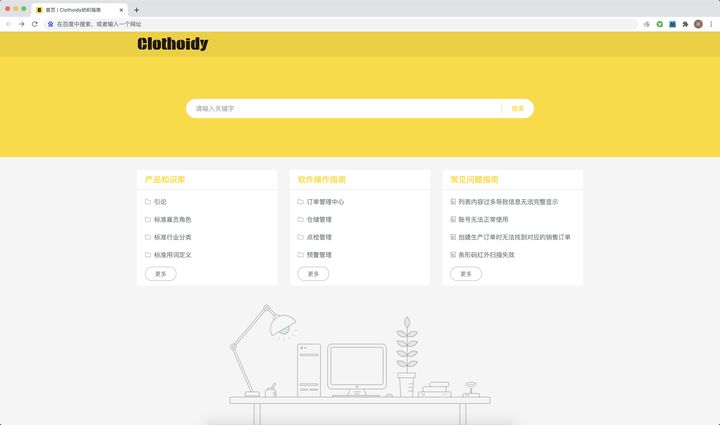The image size is (720, 425).
Task: Click the 常见问题指南 card heading
Action: click(474, 179)
